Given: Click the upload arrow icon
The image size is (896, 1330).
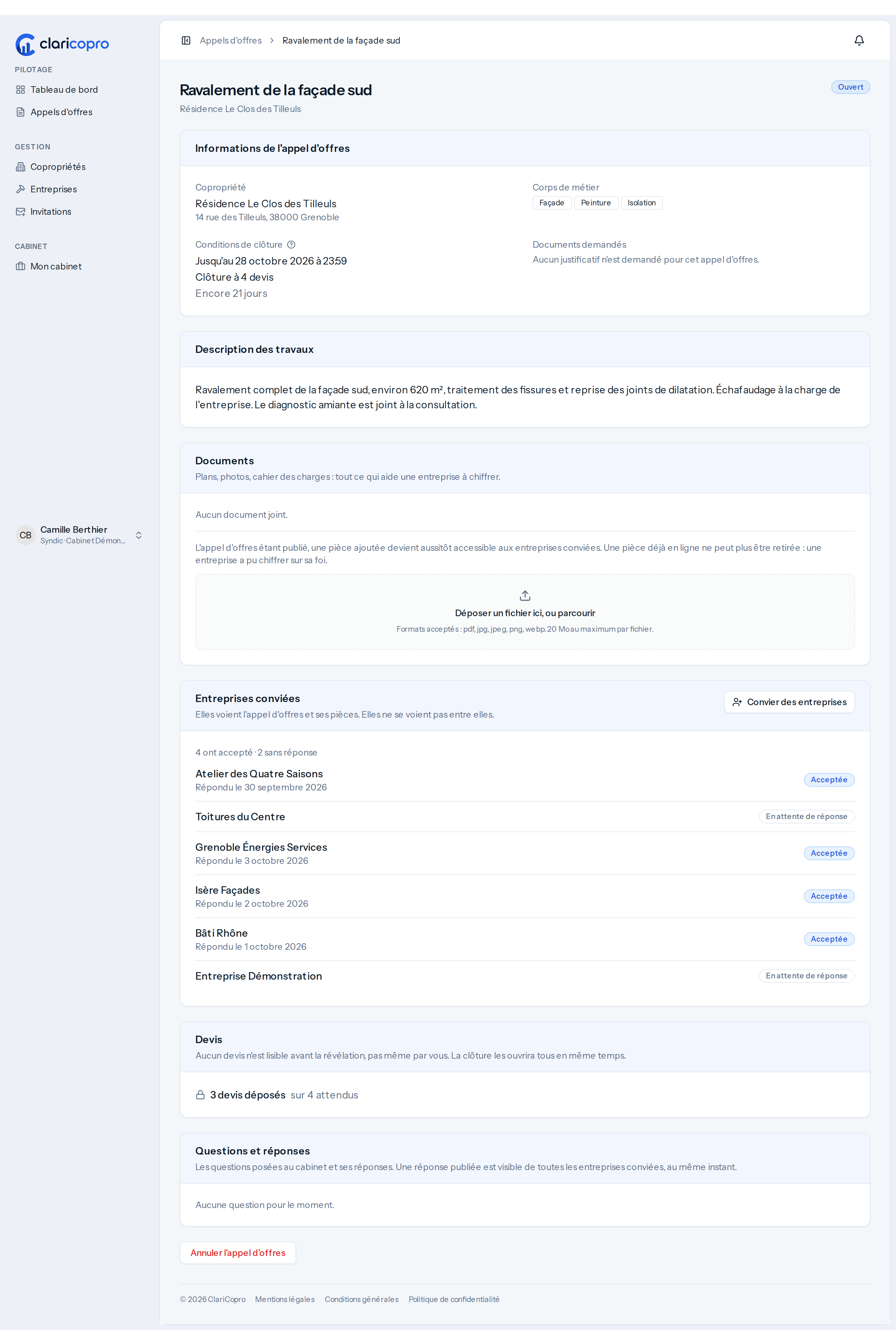Looking at the screenshot, I should pyautogui.click(x=525, y=596).
